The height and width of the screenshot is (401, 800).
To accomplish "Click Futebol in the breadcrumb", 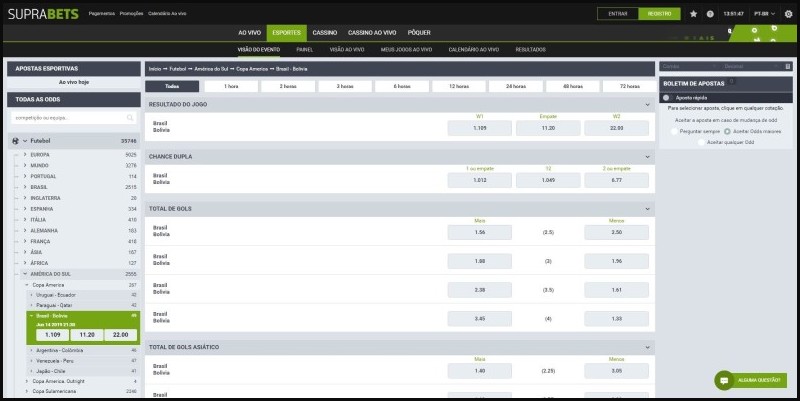I will tap(178, 69).
